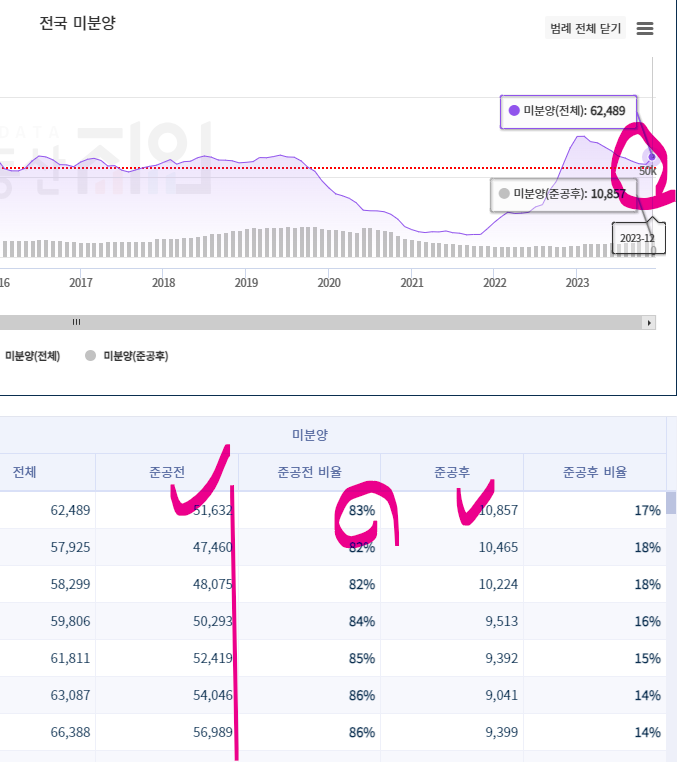Click the 51,632 cell
Viewport: 678px width, 762px height.
(213, 510)
